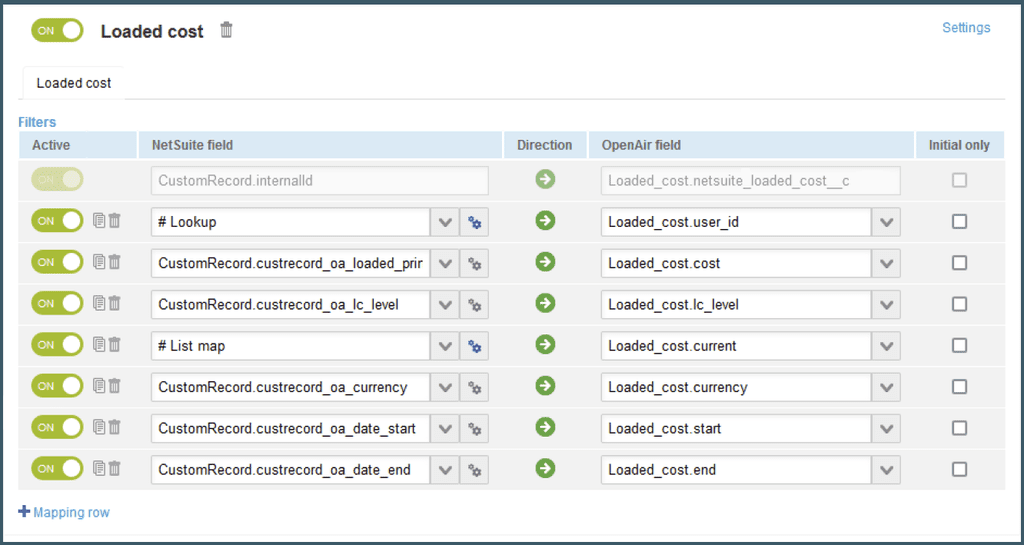Open gear settings for custrecord_oa_lc_level row
1024x545 pixels.
pyautogui.click(x=474, y=304)
